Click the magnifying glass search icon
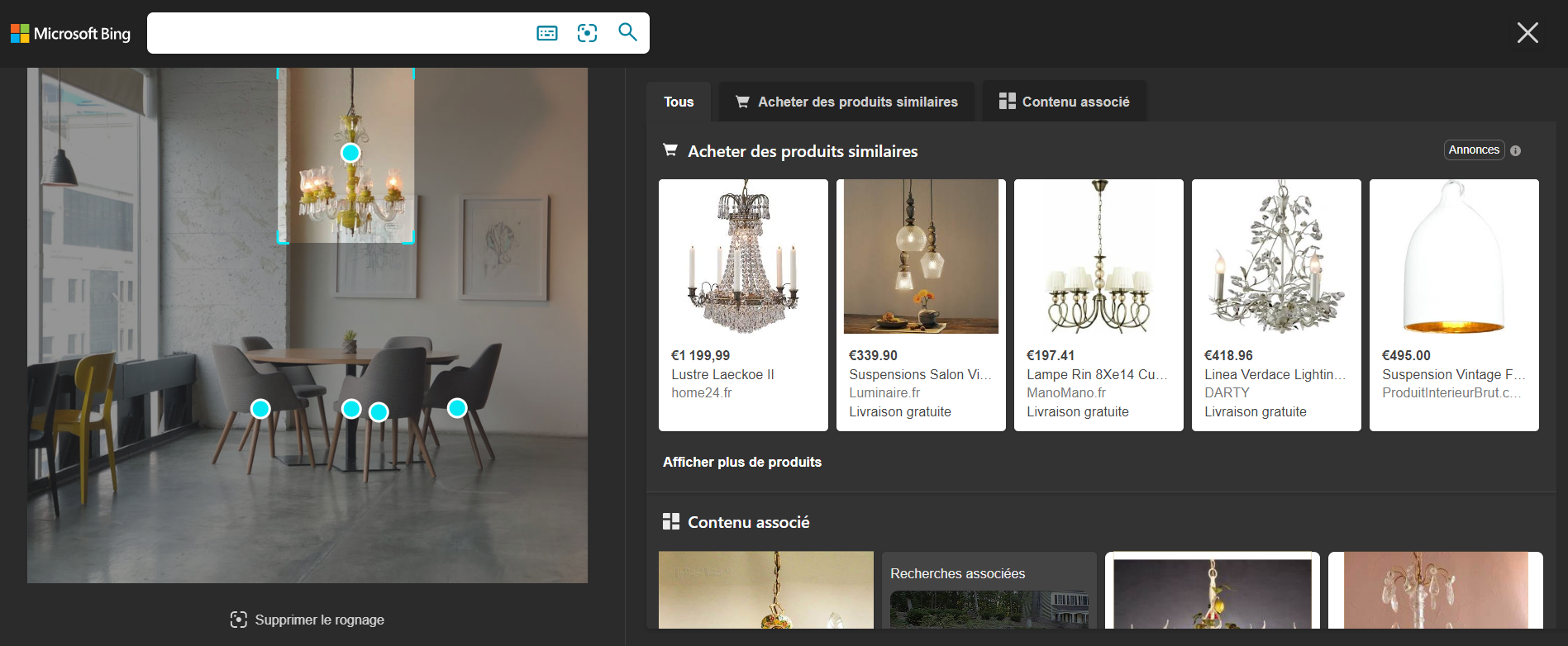 click(628, 32)
